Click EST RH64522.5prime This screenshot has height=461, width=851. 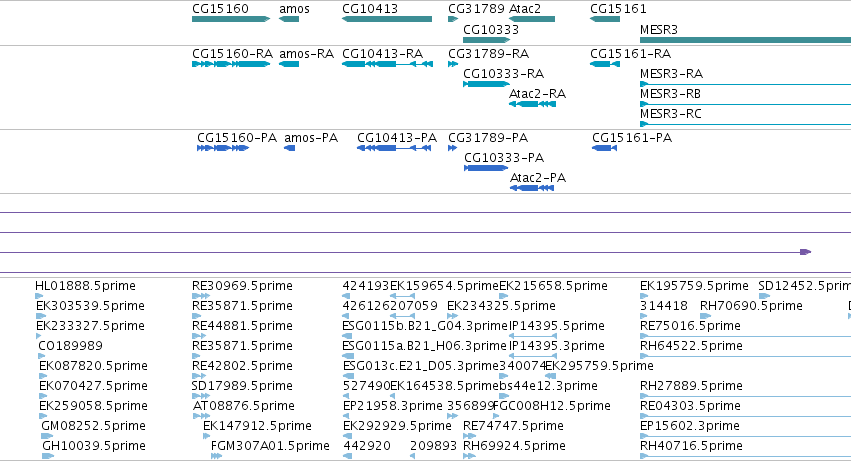[691, 346]
